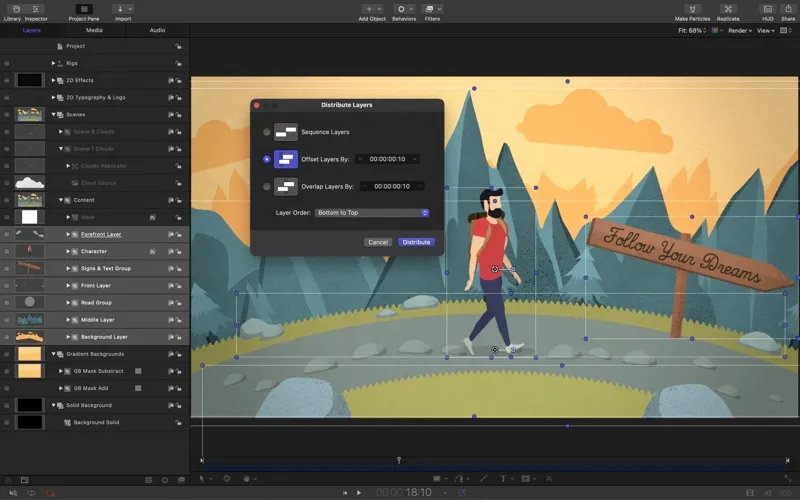
Task: Click the Share export icon
Action: (x=788, y=9)
